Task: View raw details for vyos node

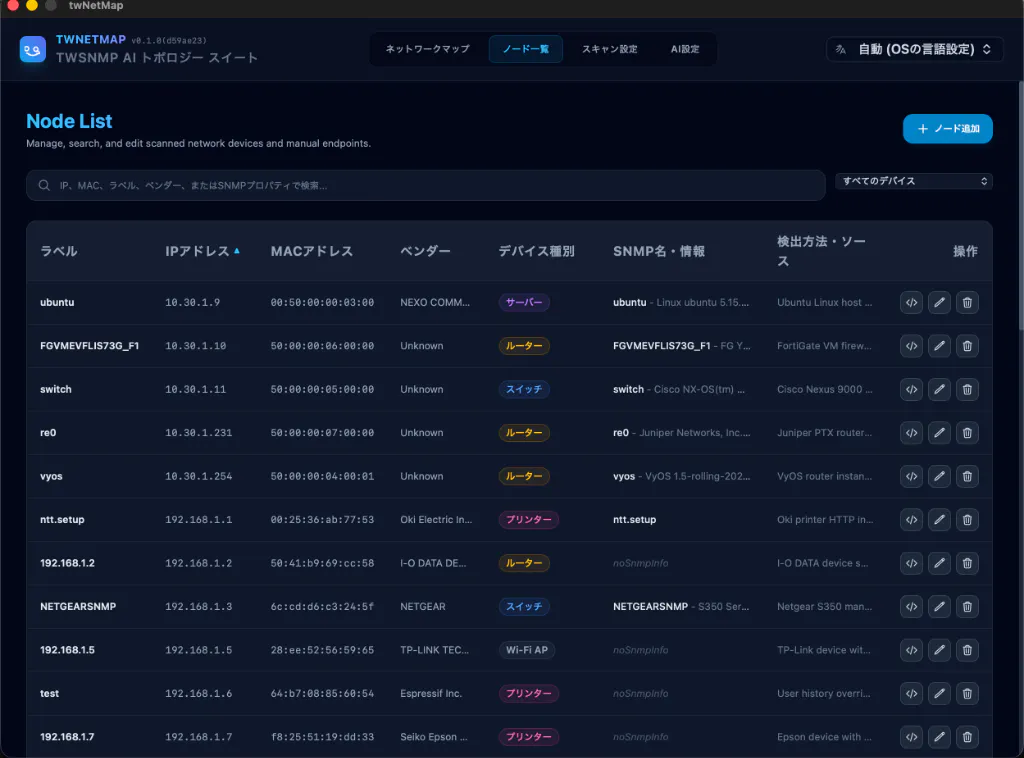Action: [x=911, y=476]
